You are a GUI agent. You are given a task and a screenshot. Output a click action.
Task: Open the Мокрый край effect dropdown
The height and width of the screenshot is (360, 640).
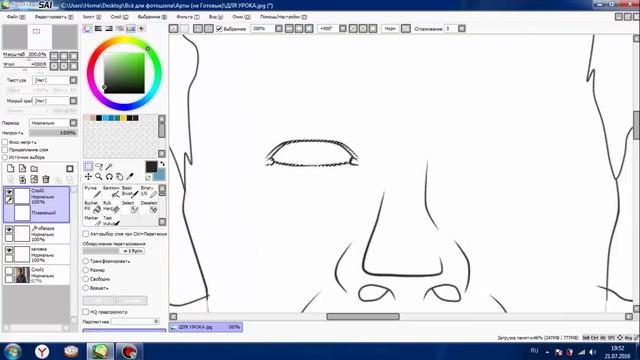(73, 100)
